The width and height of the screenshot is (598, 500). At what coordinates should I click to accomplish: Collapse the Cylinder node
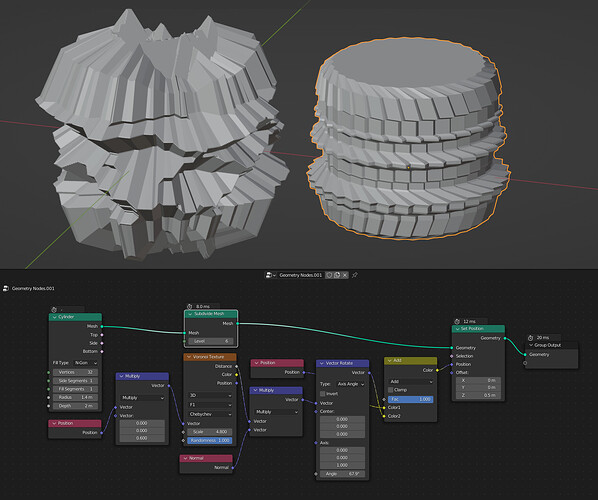[x=55, y=317]
